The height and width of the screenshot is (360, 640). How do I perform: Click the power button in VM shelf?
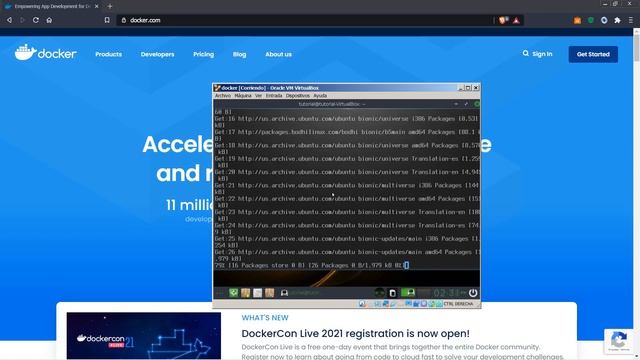coord(473,293)
